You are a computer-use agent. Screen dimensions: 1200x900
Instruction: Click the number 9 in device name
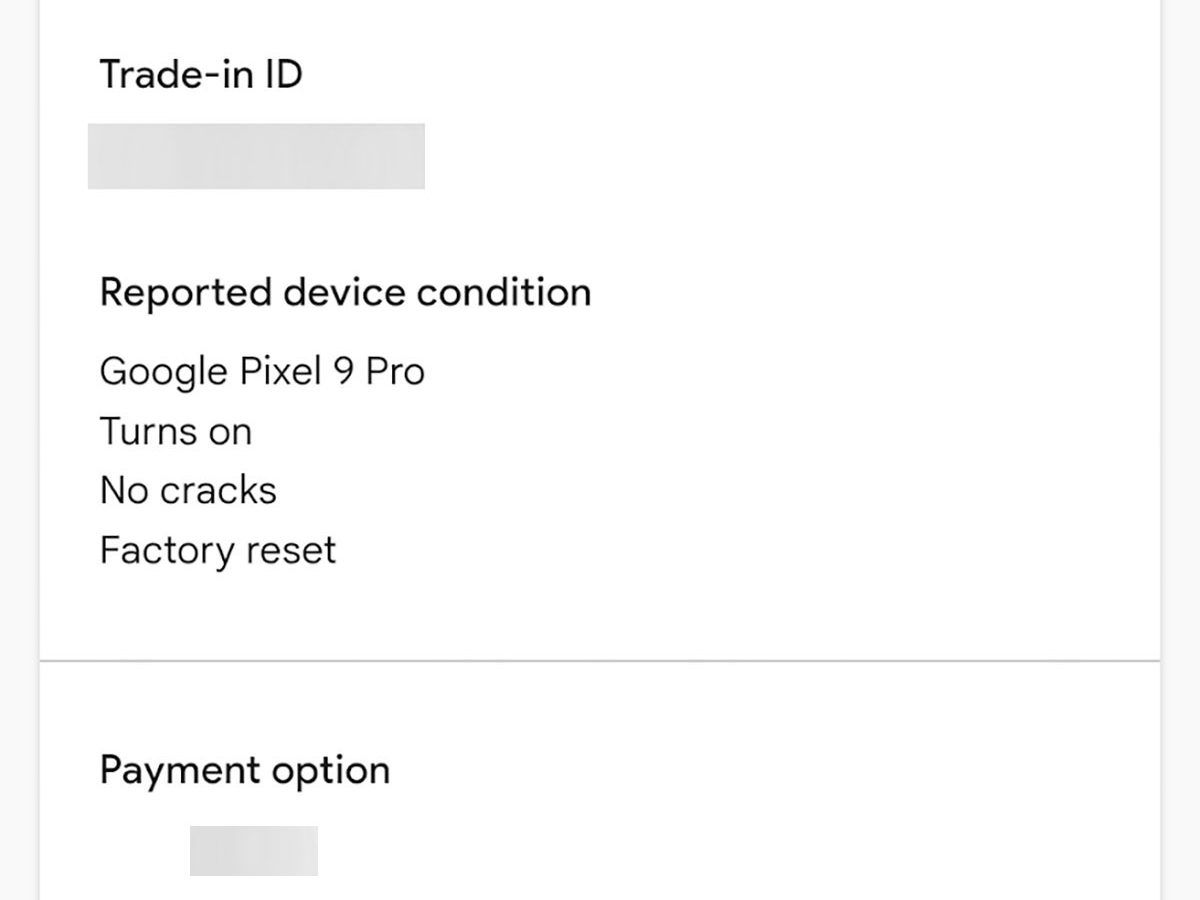(x=344, y=372)
